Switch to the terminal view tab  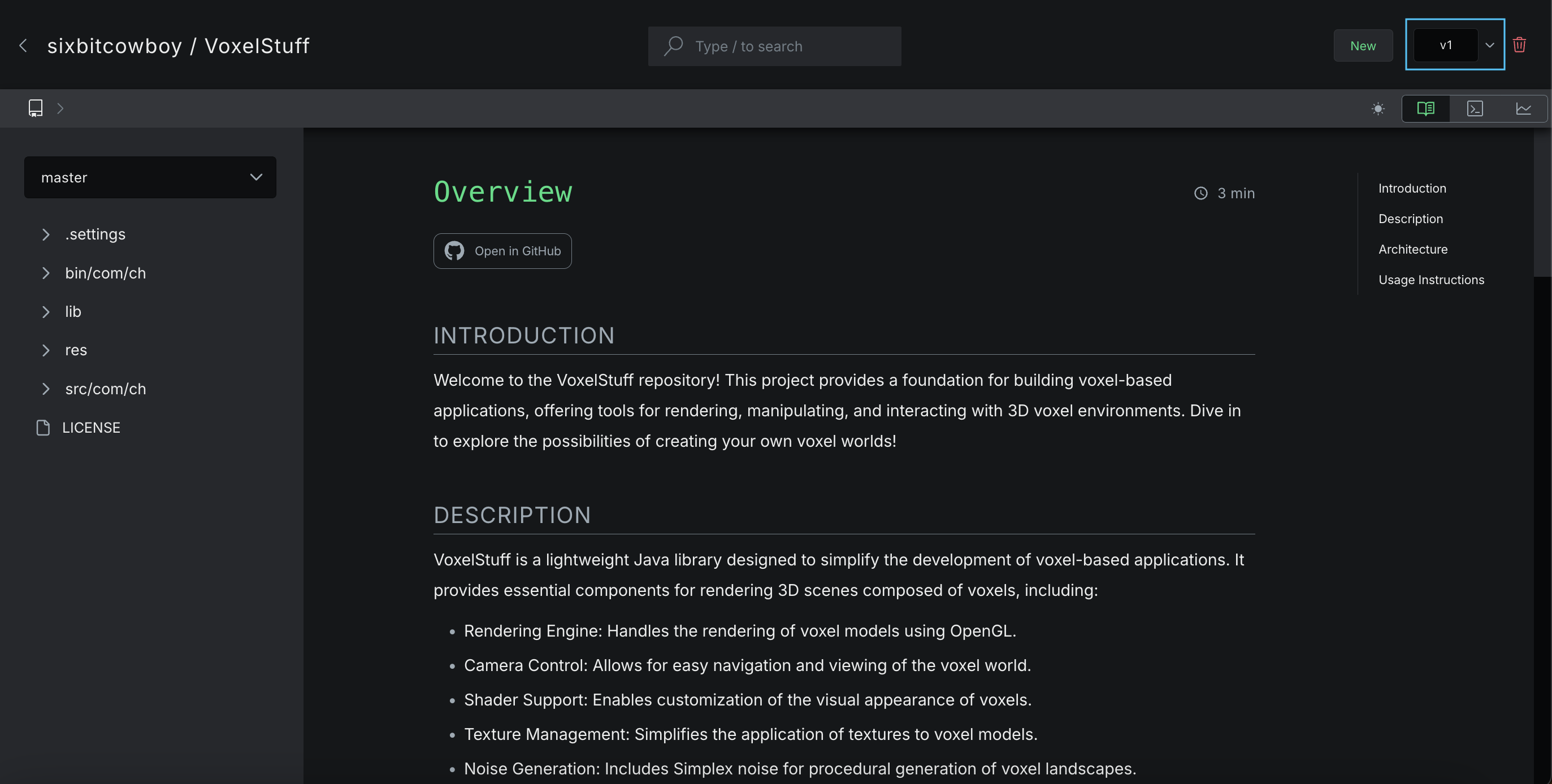coord(1474,108)
